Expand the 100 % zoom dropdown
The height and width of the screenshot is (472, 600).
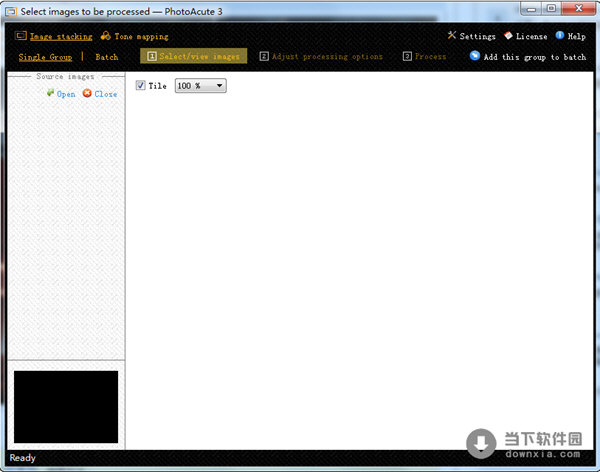click(201, 86)
